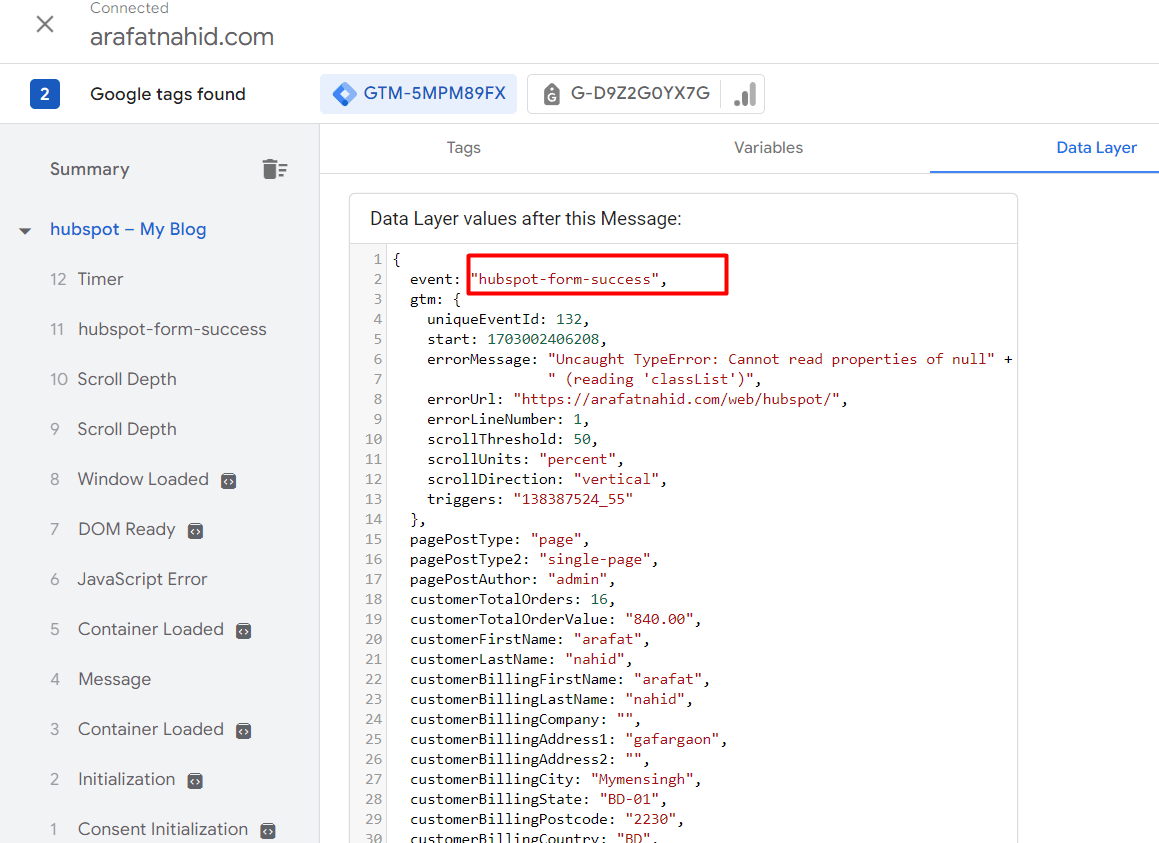This screenshot has height=843, width=1159.
Task: Collapse the hubspot – My Blog page group
Action: (x=25, y=231)
